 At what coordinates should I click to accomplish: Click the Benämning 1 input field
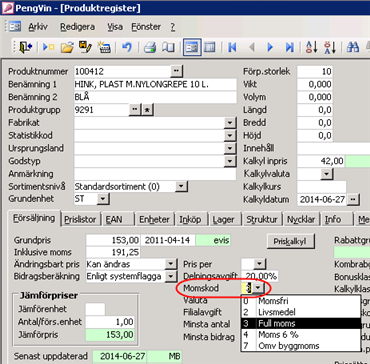click(155, 84)
